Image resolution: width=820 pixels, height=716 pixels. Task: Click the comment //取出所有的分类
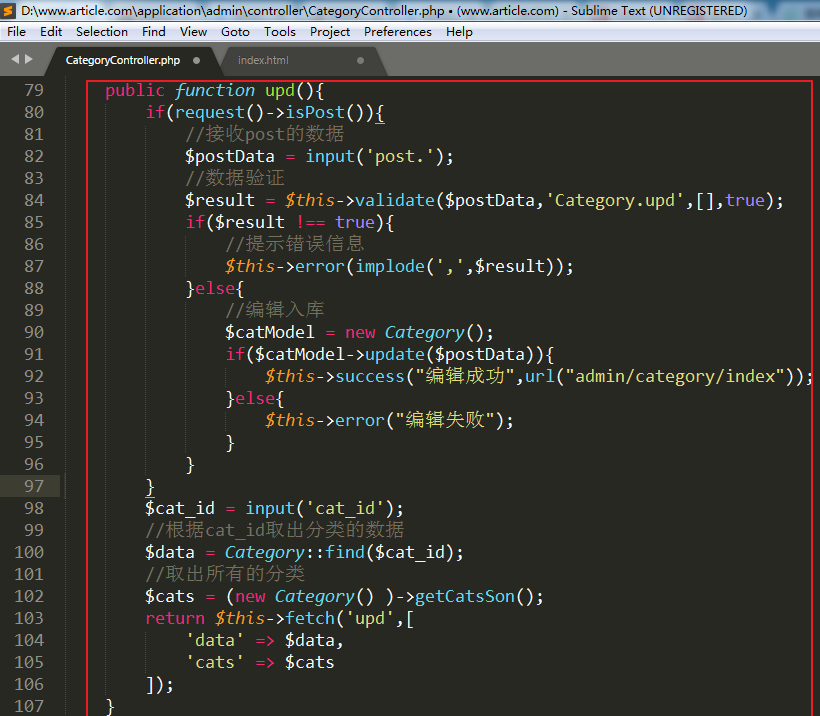tap(225, 574)
